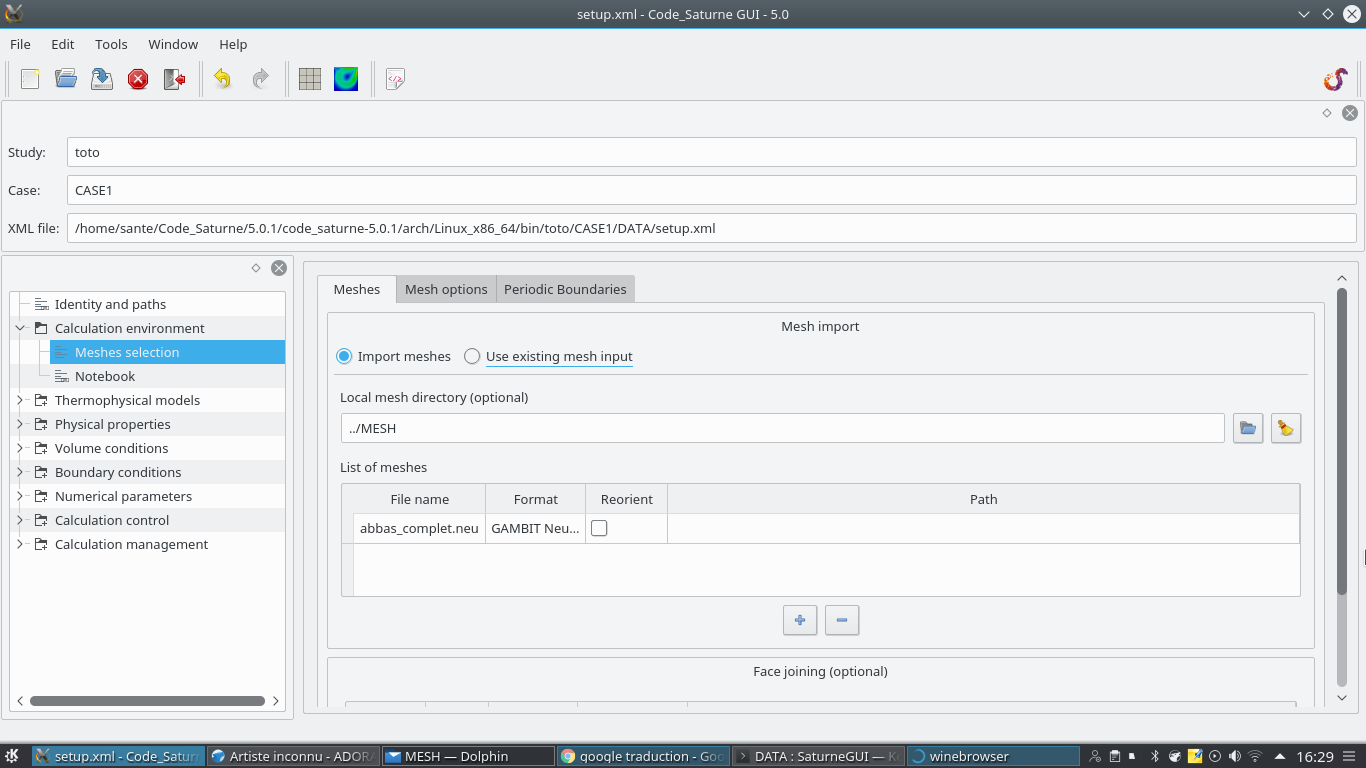Viewport: 1366px width, 768px height.
Task: Click the undo arrow icon
Action: pos(222,79)
